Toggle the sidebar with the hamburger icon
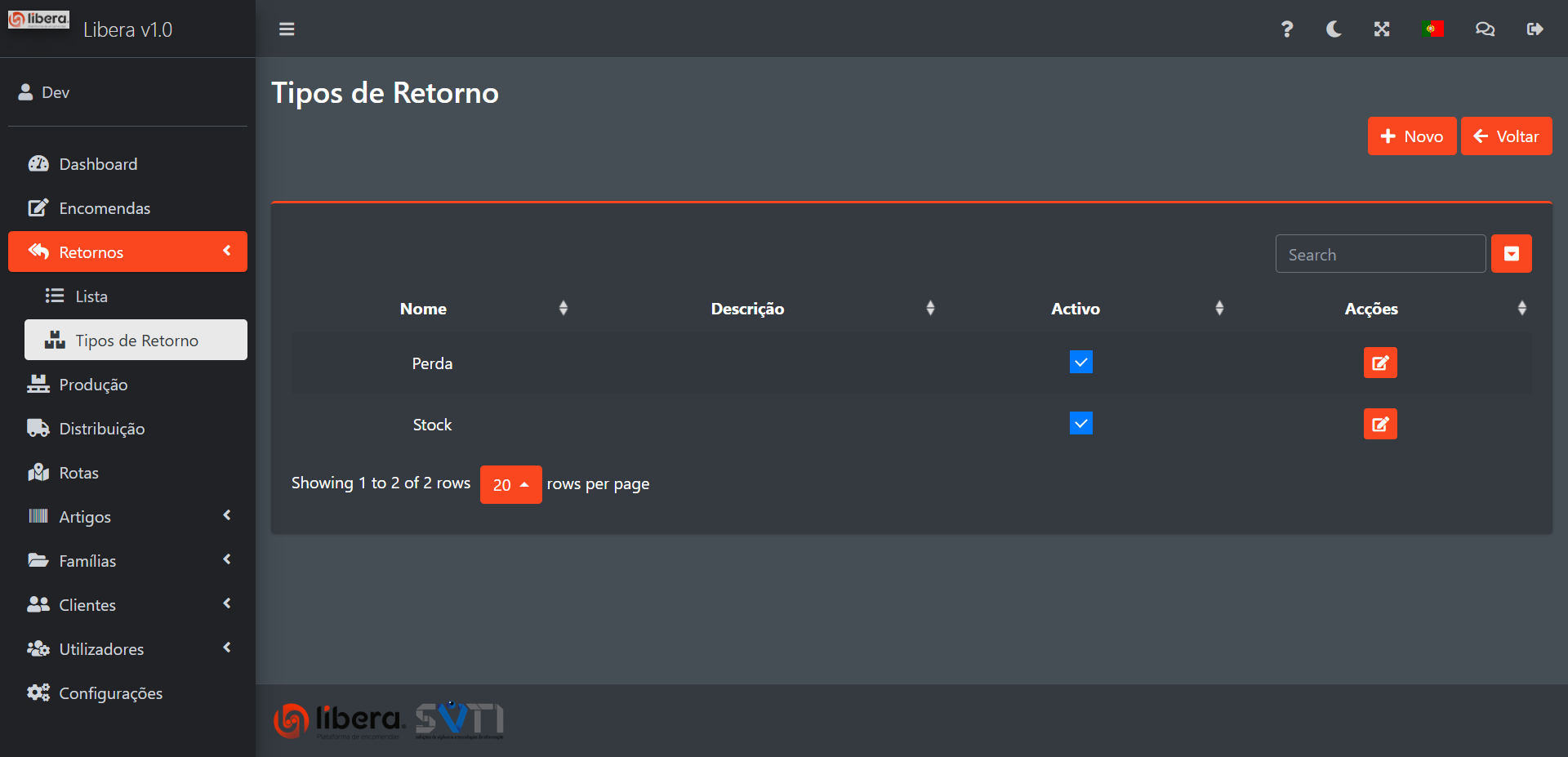Image resolution: width=1568 pixels, height=757 pixels. click(287, 29)
